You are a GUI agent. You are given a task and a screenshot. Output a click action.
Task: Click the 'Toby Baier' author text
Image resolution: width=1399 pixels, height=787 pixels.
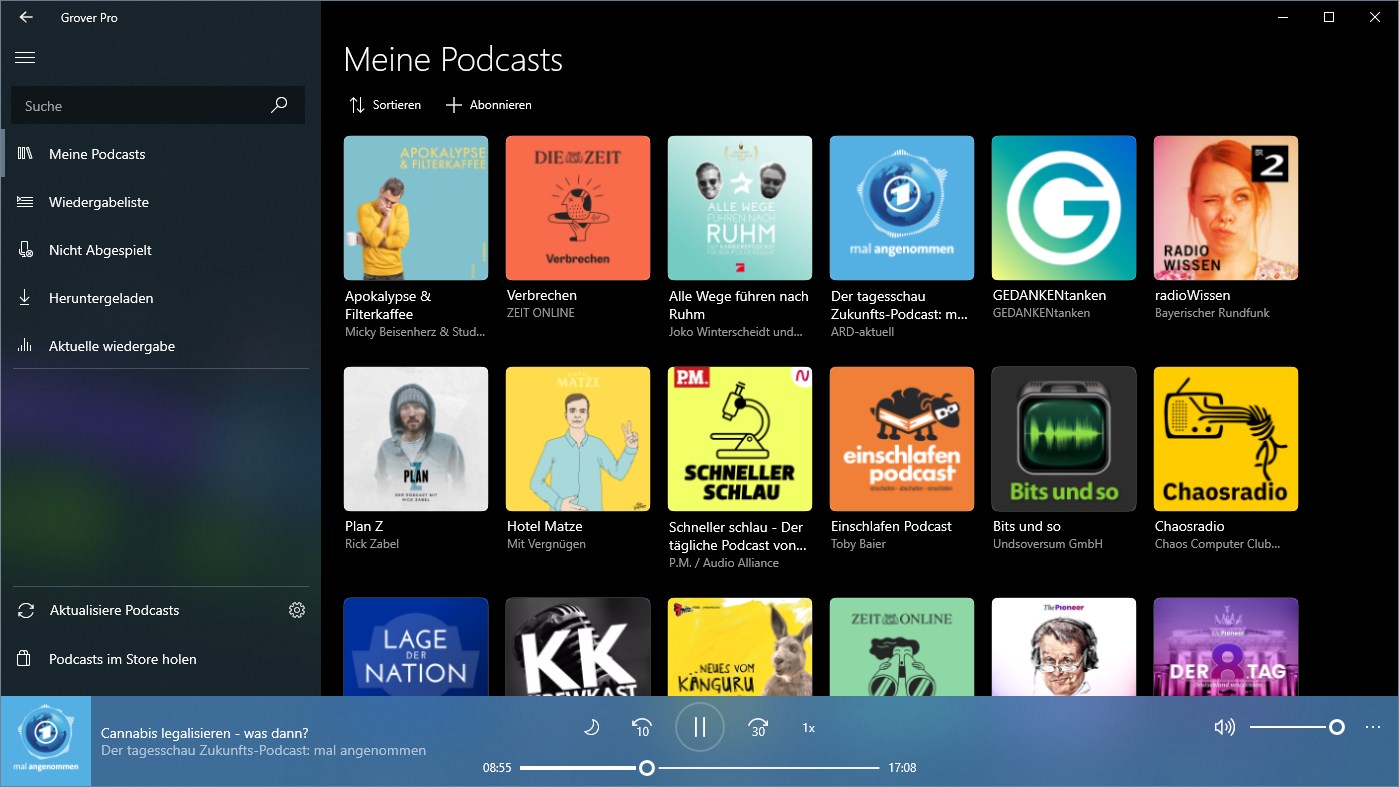859,544
